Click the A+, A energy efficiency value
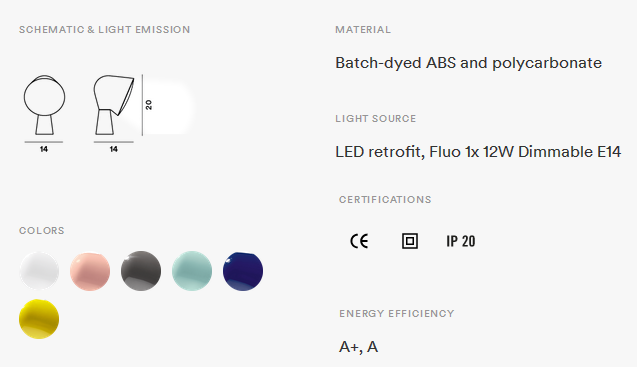 click(x=358, y=347)
